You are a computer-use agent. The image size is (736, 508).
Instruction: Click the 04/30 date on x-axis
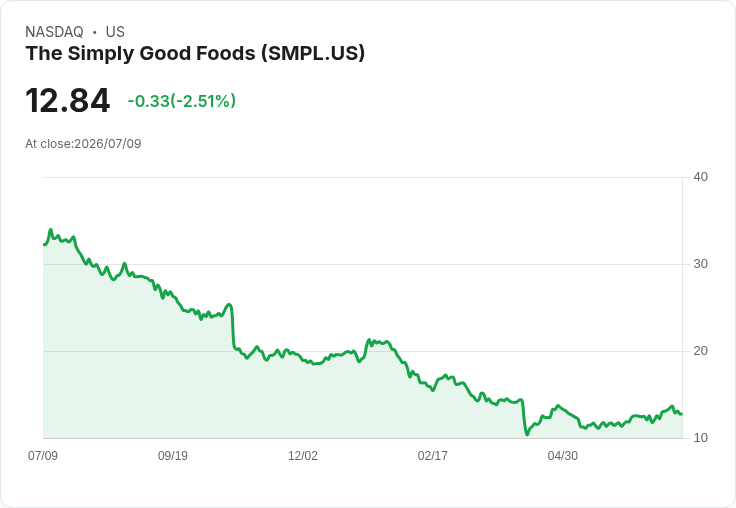click(x=562, y=455)
